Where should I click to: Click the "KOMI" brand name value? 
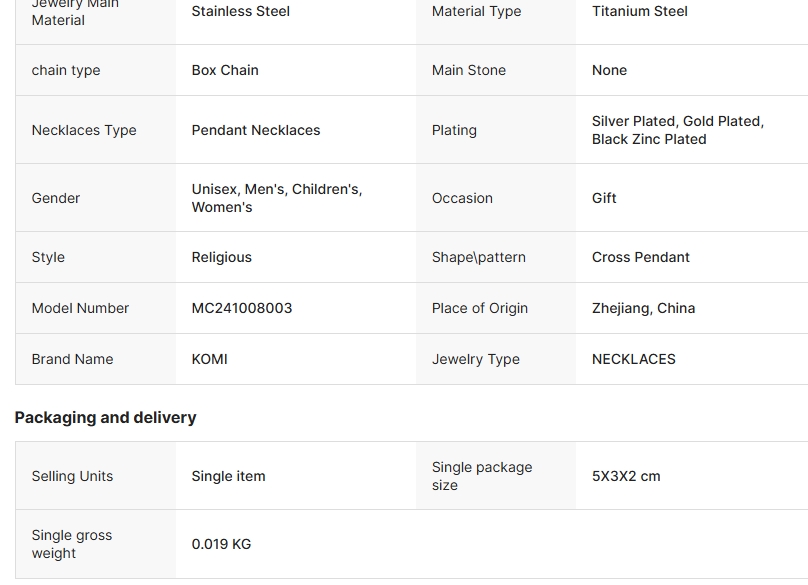[209, 359]
